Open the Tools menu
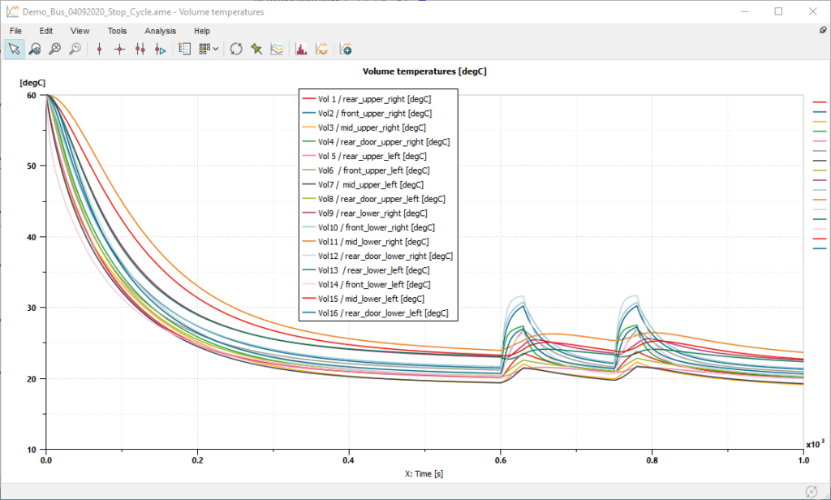The height and width of the screenshot is (500, 831). pos(117,31)
